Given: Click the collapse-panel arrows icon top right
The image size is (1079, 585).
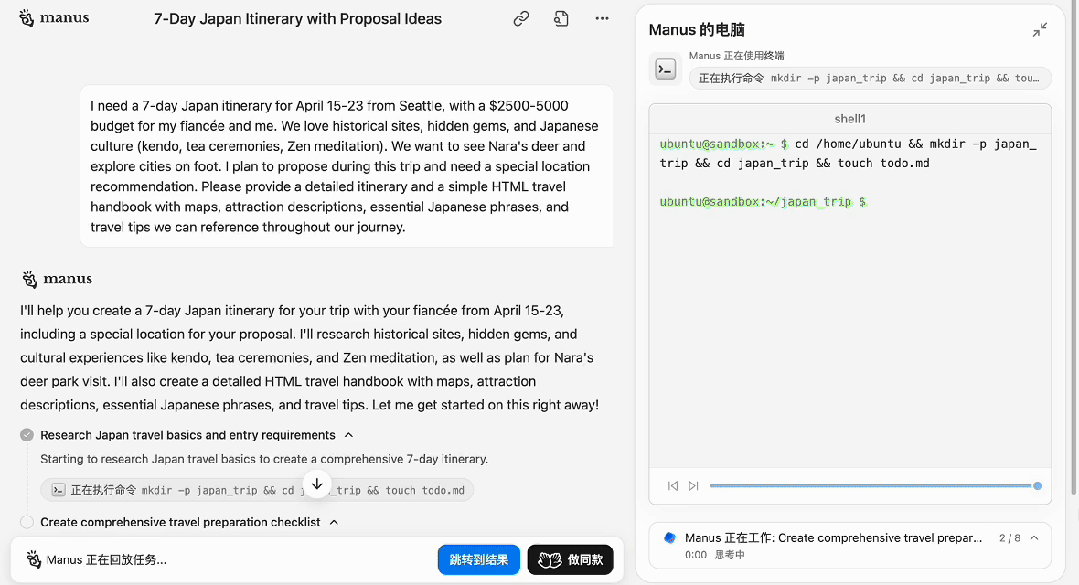Looking at the screenshot, I should tap(1040, 30).
